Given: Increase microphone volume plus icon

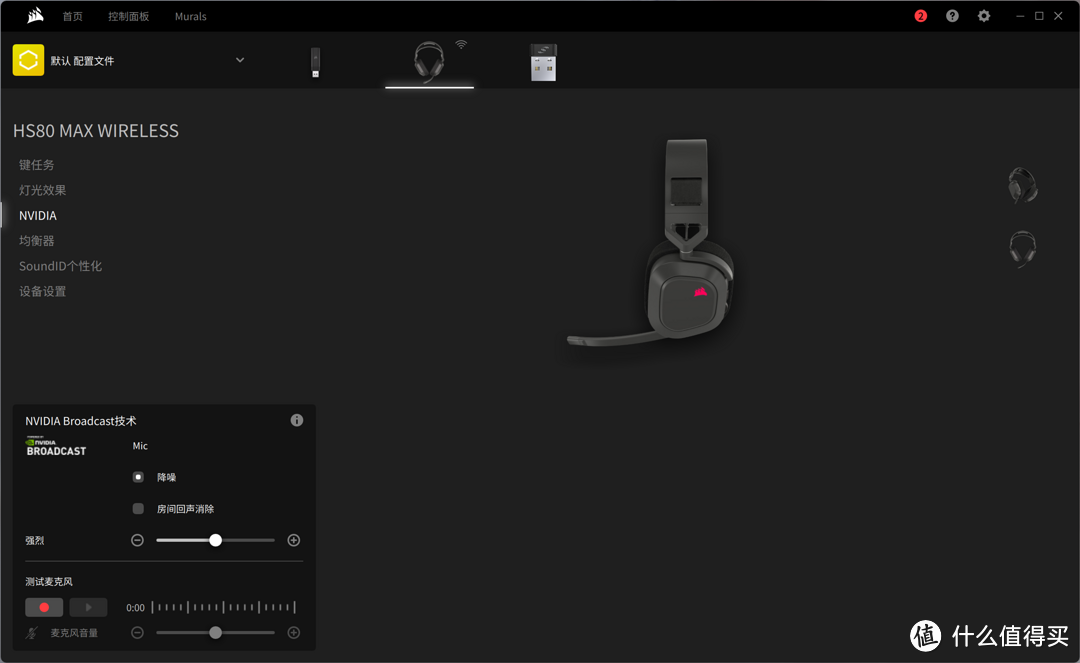Looking at the screenshot, I should coord(293,632).
